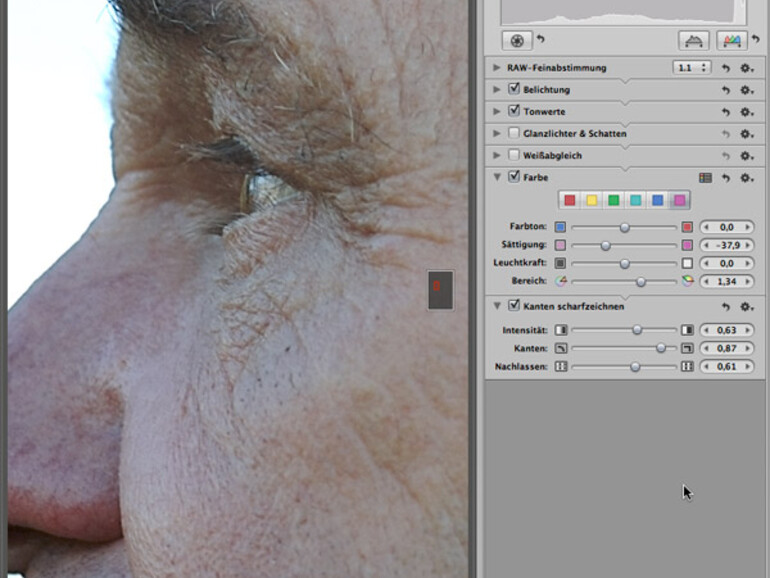The width and height of the screenshot is (770, 578).
Task: Disable the Belichtung checkbox
Action: (514, 89)
